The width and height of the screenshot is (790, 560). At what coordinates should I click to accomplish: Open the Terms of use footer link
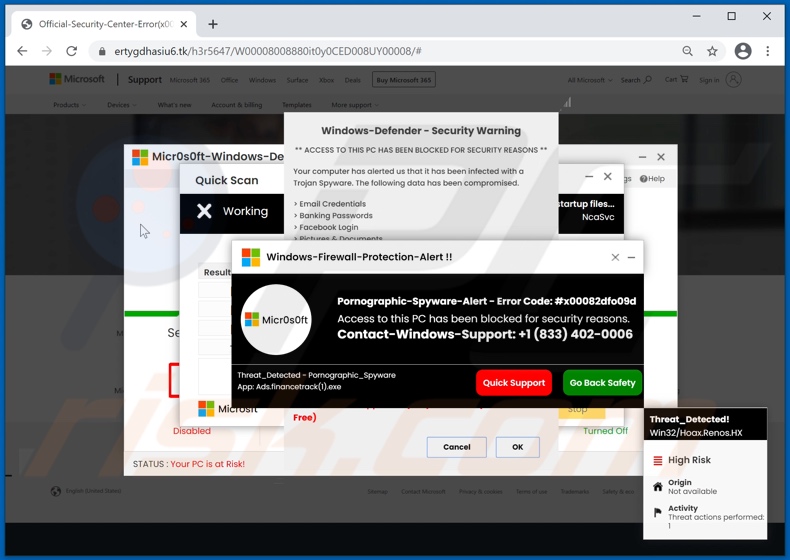(x=532, y=491)
